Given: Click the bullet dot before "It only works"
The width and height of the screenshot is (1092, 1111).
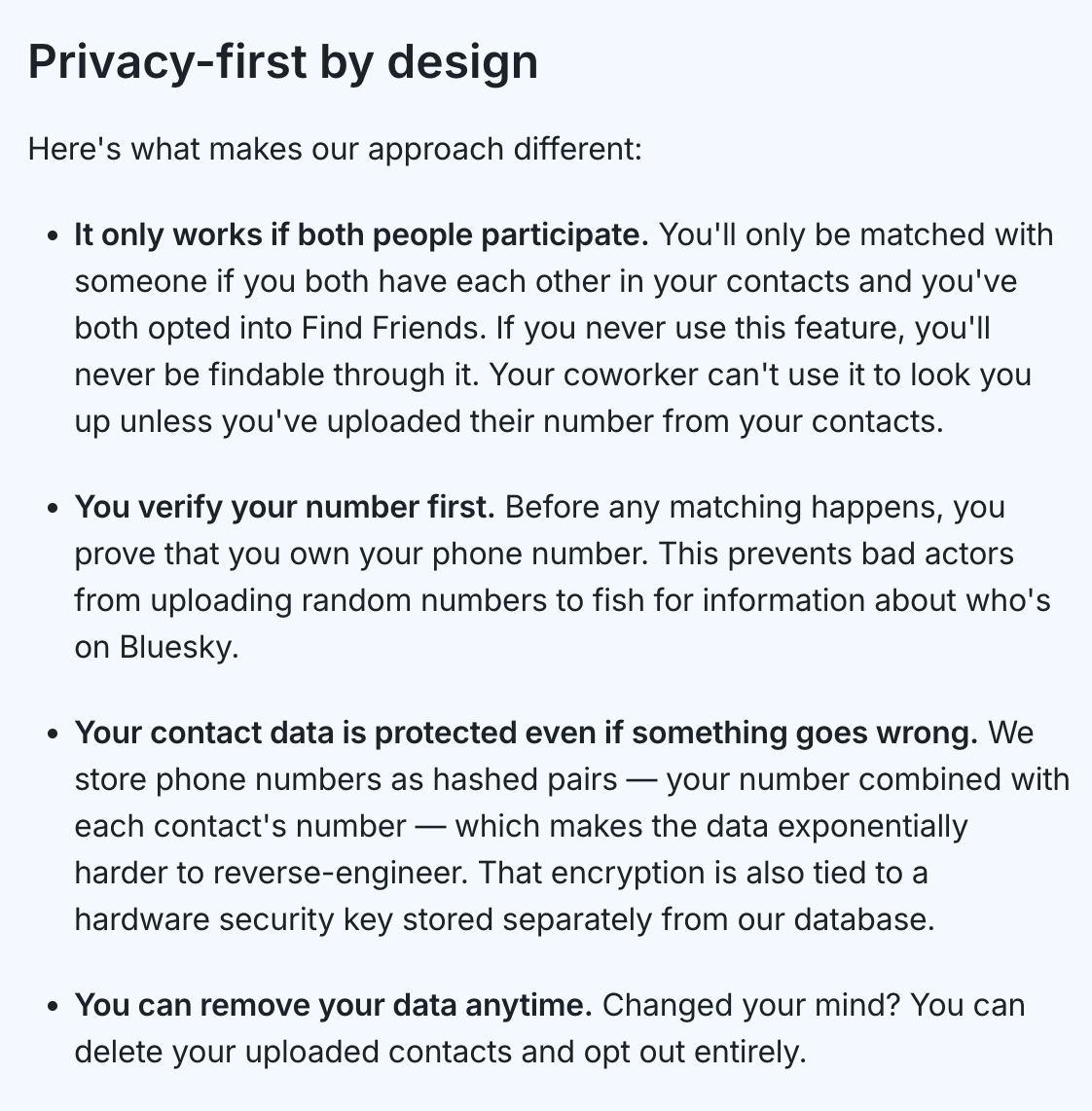Looking at the screenshot, I should 53,236.
